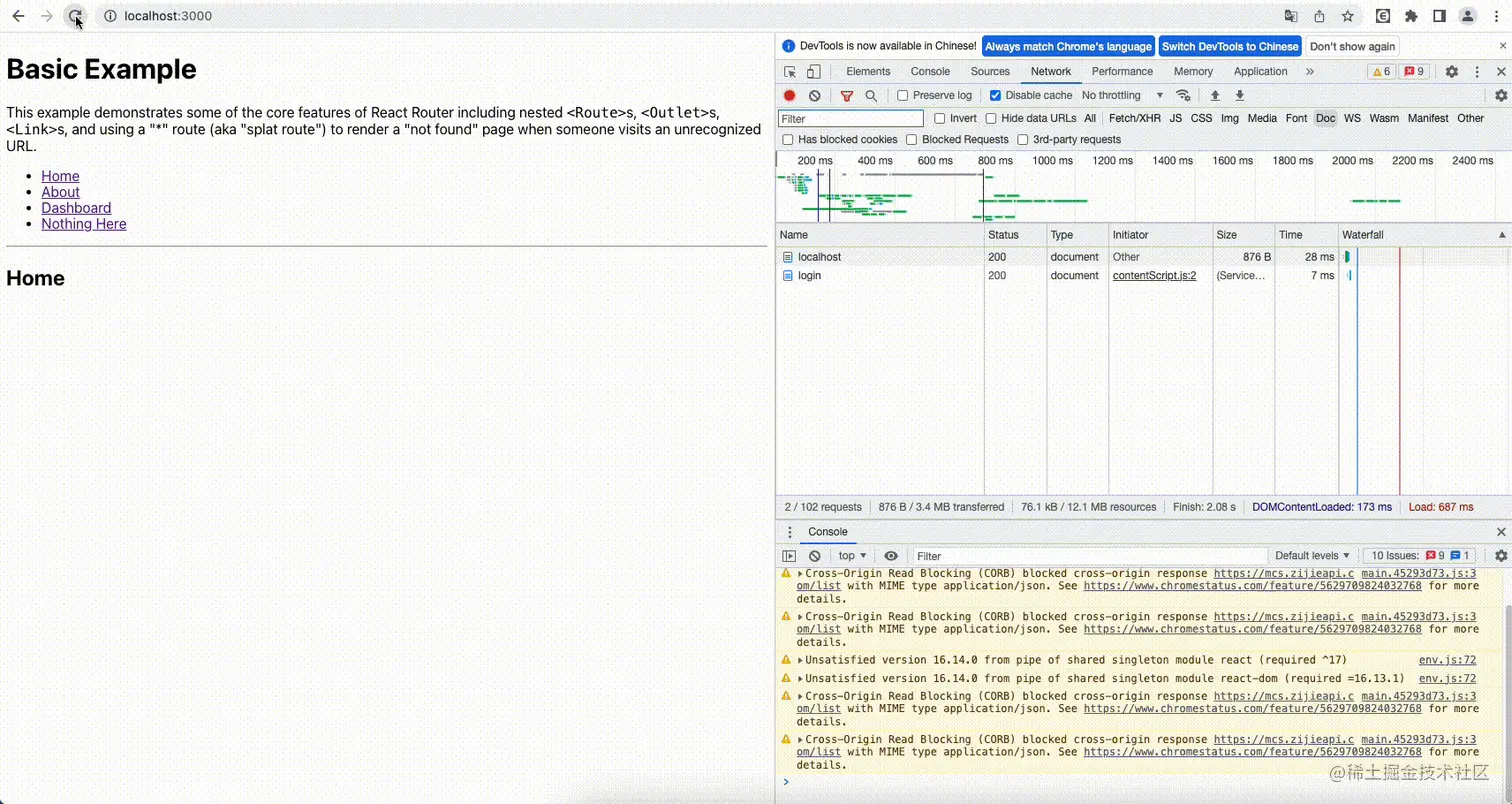Select the Console tab in main toolbar
This screenshot has width=1512, height=804.
[x=930, y=72]
